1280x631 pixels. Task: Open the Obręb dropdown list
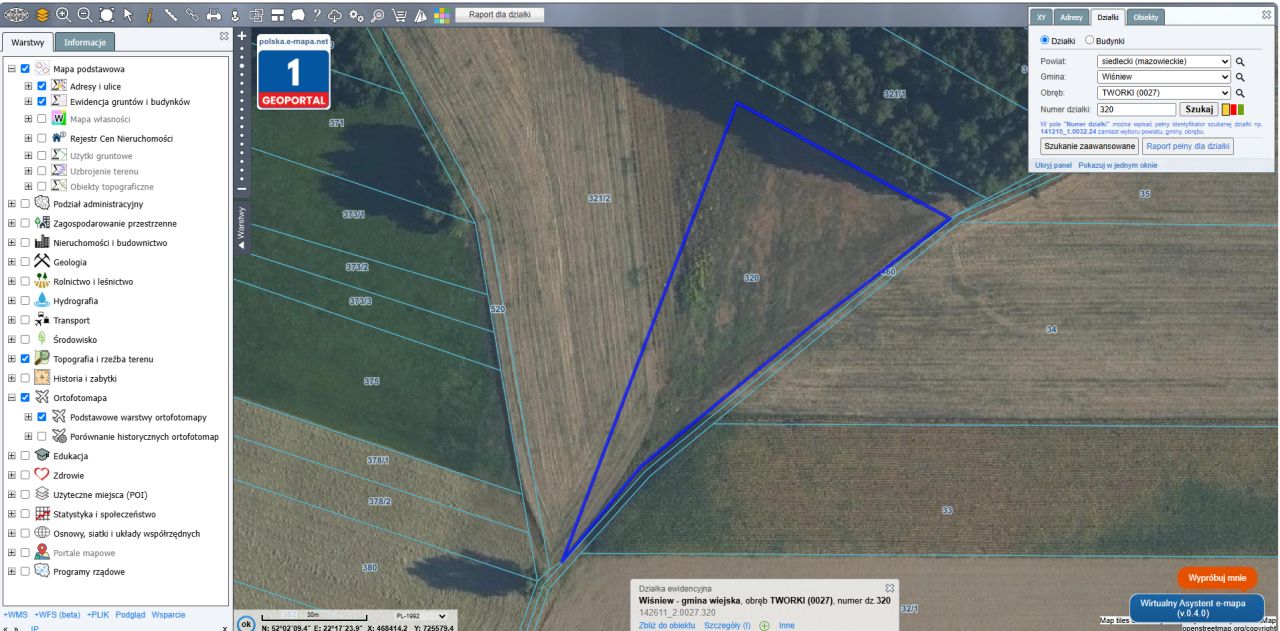(x=1163, y=93)
